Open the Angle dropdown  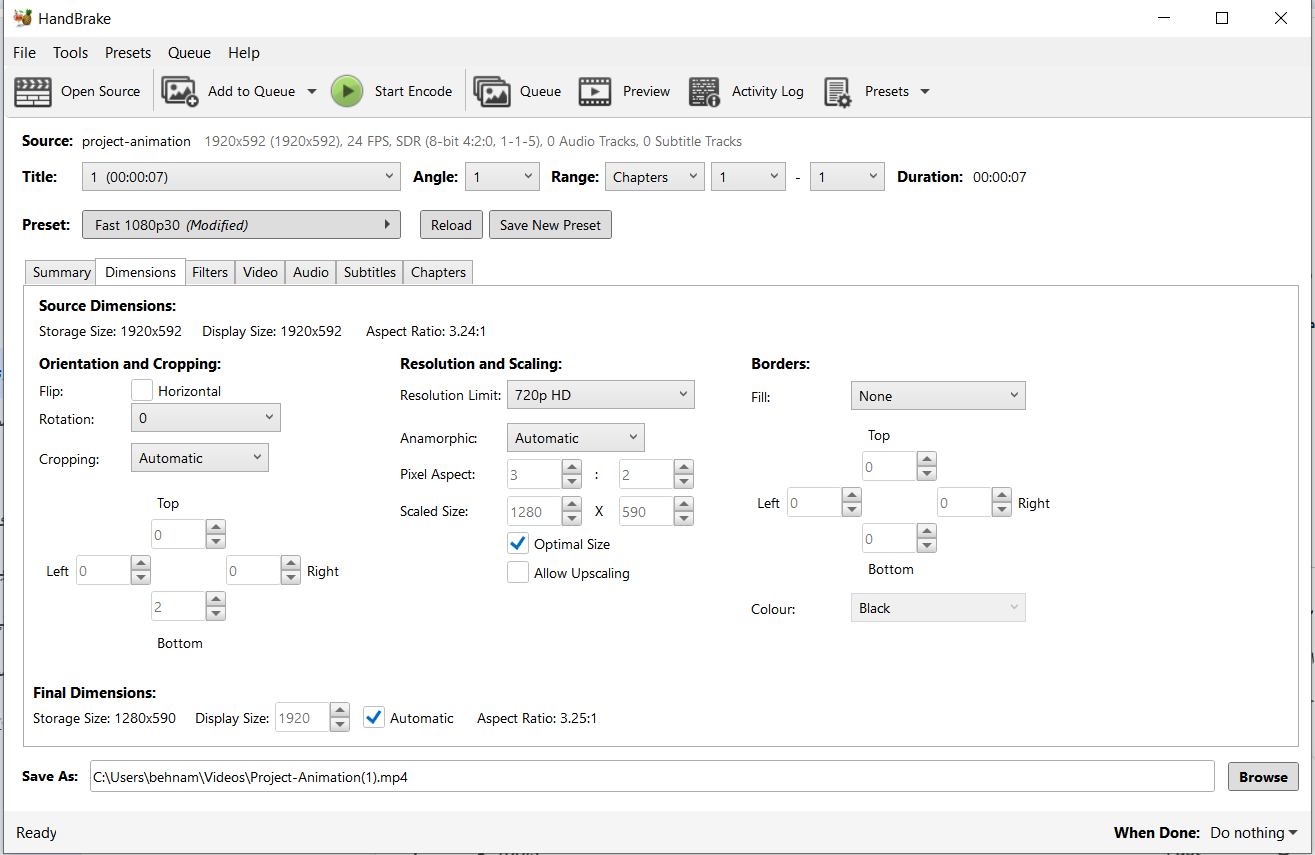tap(502, 177)
